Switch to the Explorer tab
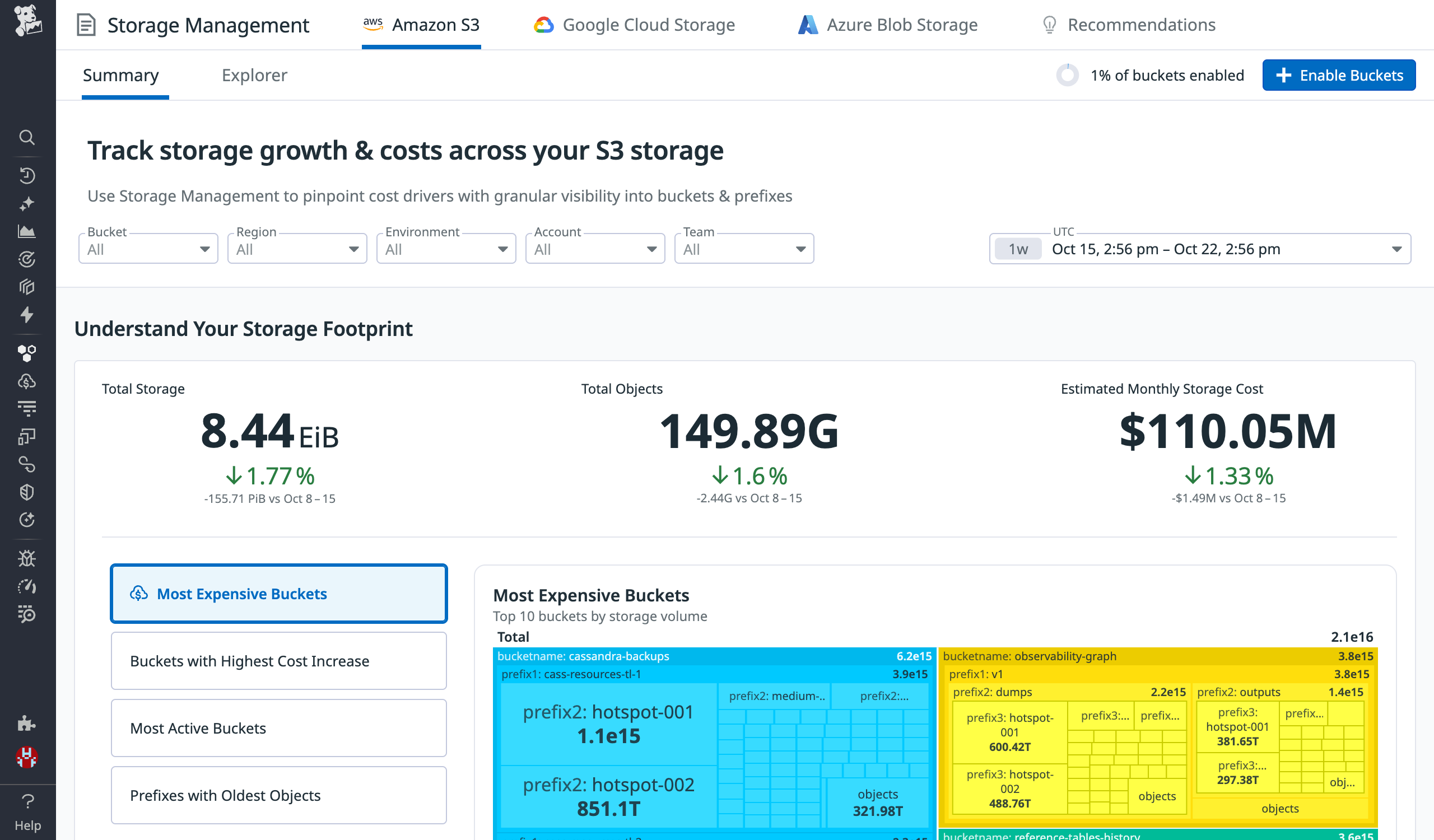Screen dimensions: 1434x840 pyautogui.click(x=254, y=74)
